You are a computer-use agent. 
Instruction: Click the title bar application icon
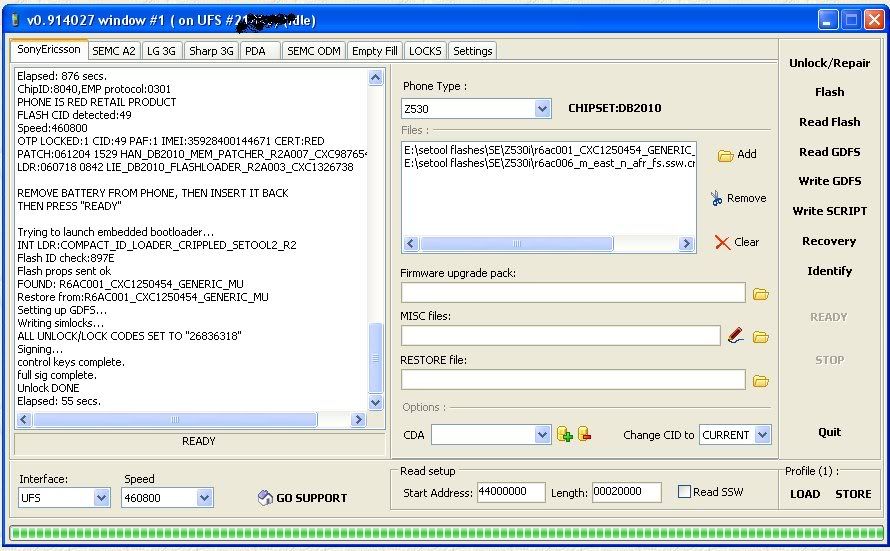point(15,20)
